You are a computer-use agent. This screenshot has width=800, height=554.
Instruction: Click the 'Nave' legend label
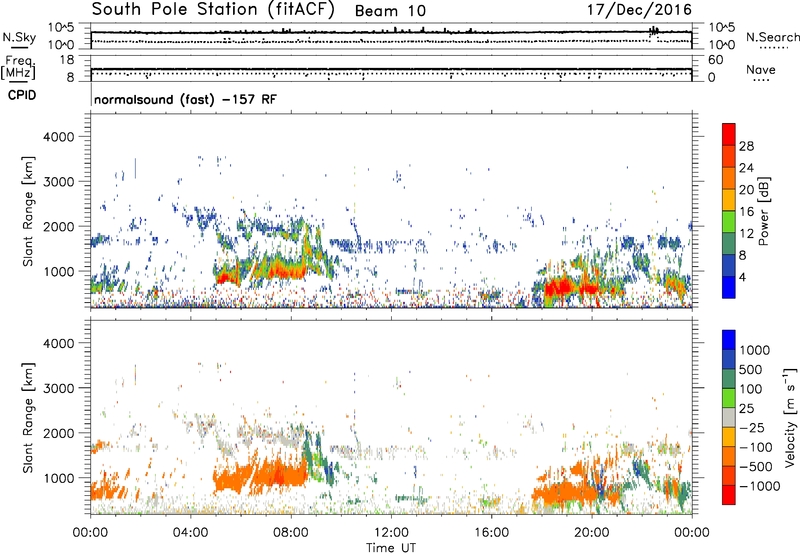760,69
